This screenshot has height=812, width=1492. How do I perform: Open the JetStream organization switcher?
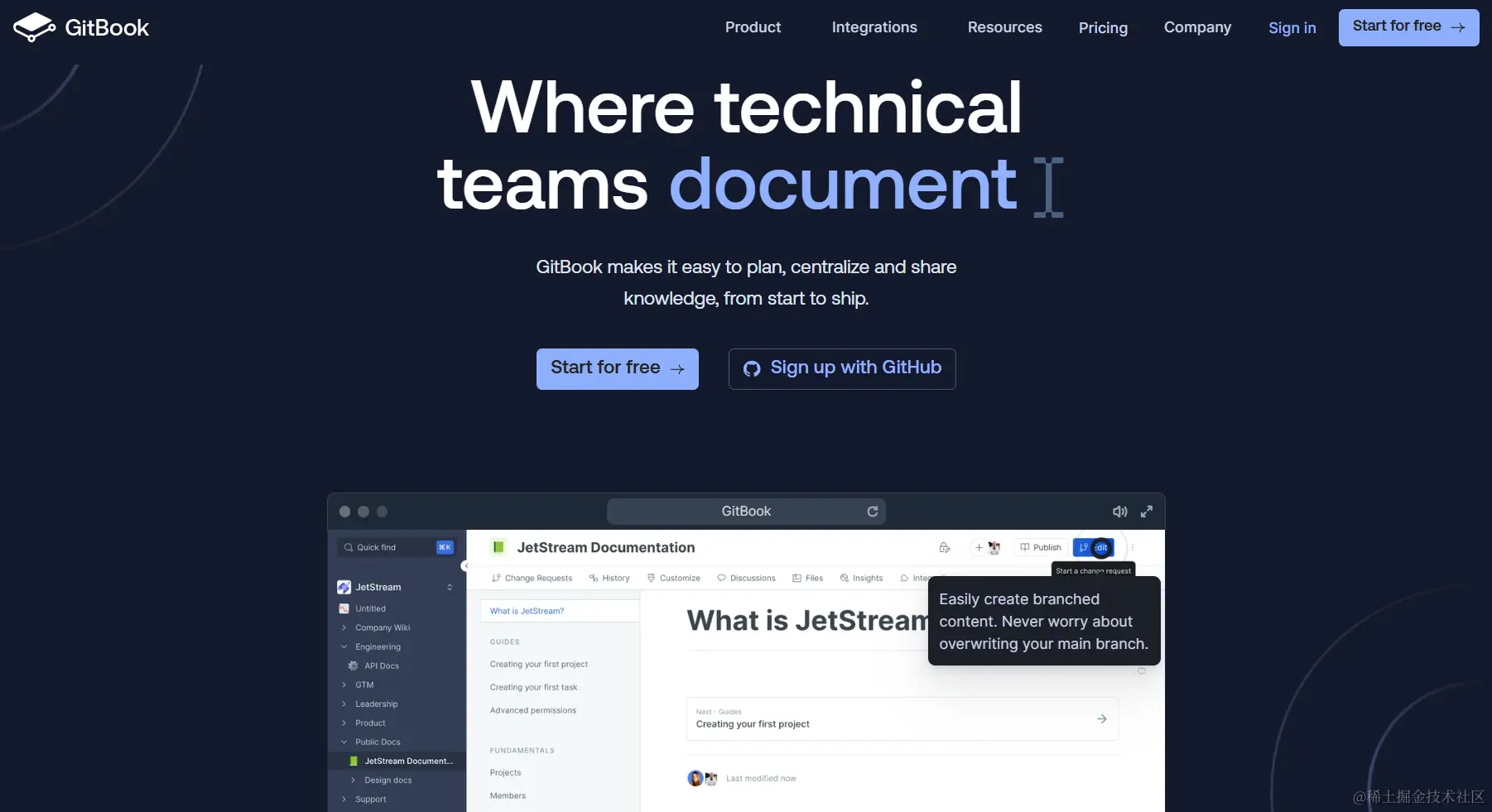450,587
